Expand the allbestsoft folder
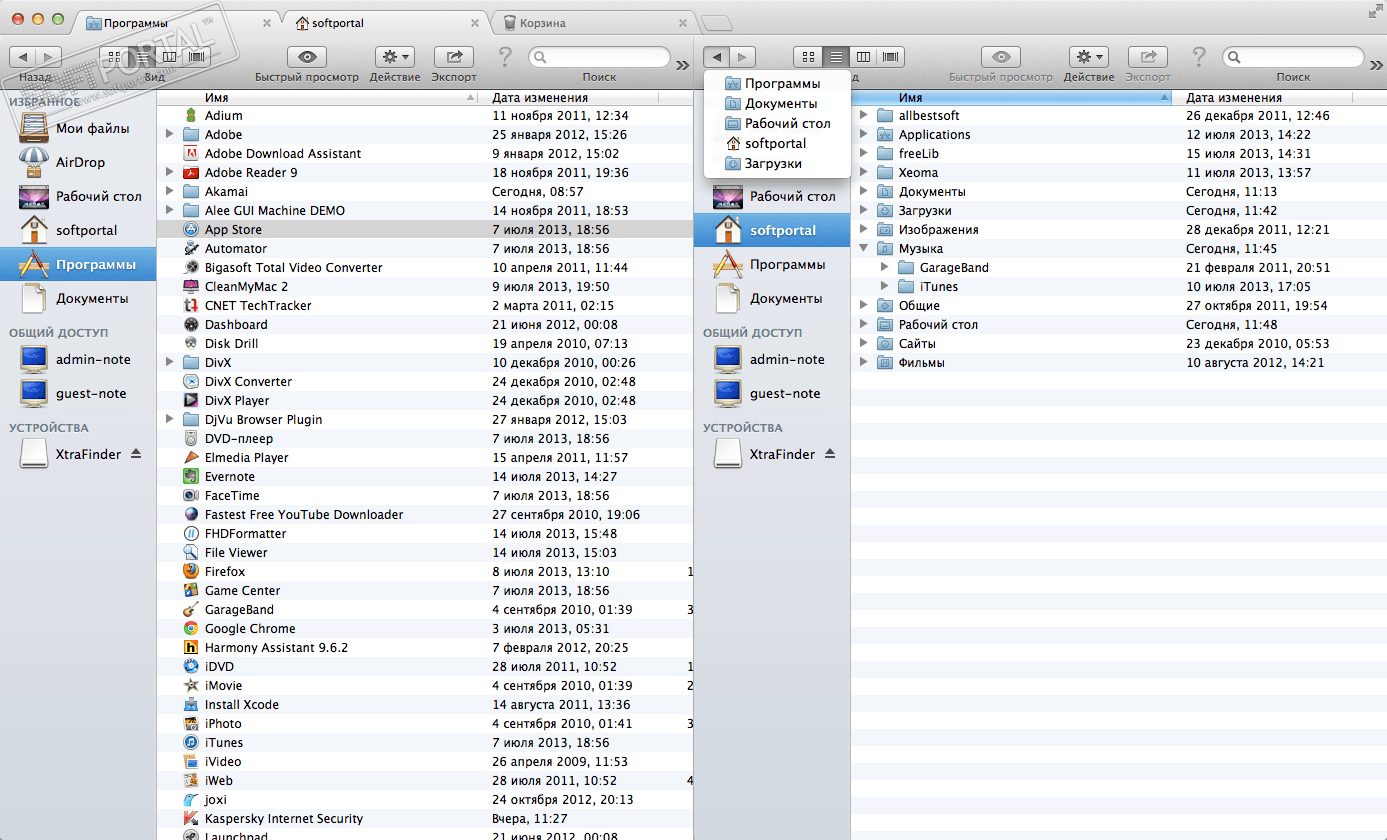 tap(864, 116)
